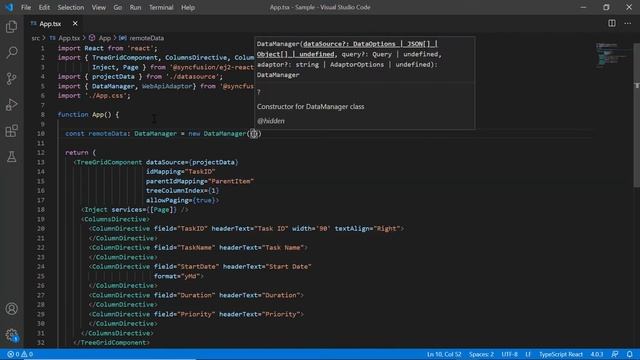The width and height of the screenshot is (640, 360).
Task: Click the remoteData breadcrumb
Action: point(146,38)
